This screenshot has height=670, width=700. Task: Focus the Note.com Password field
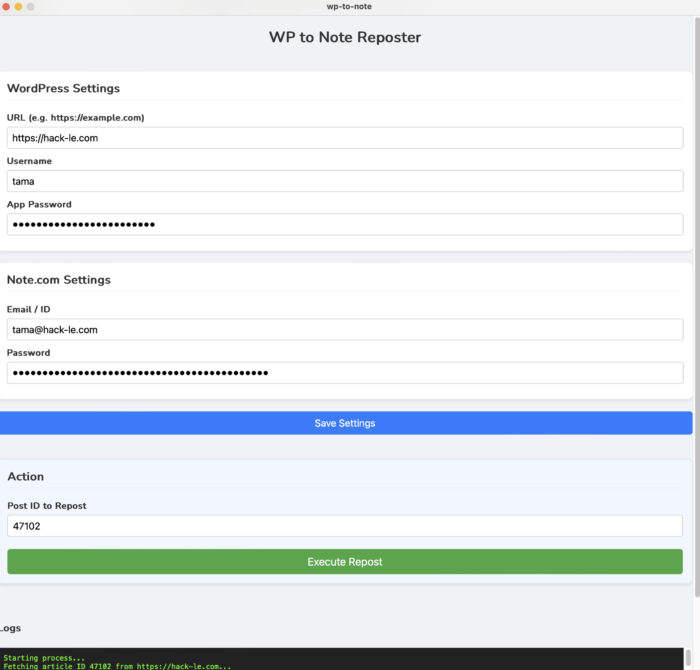tap(345, 373)
